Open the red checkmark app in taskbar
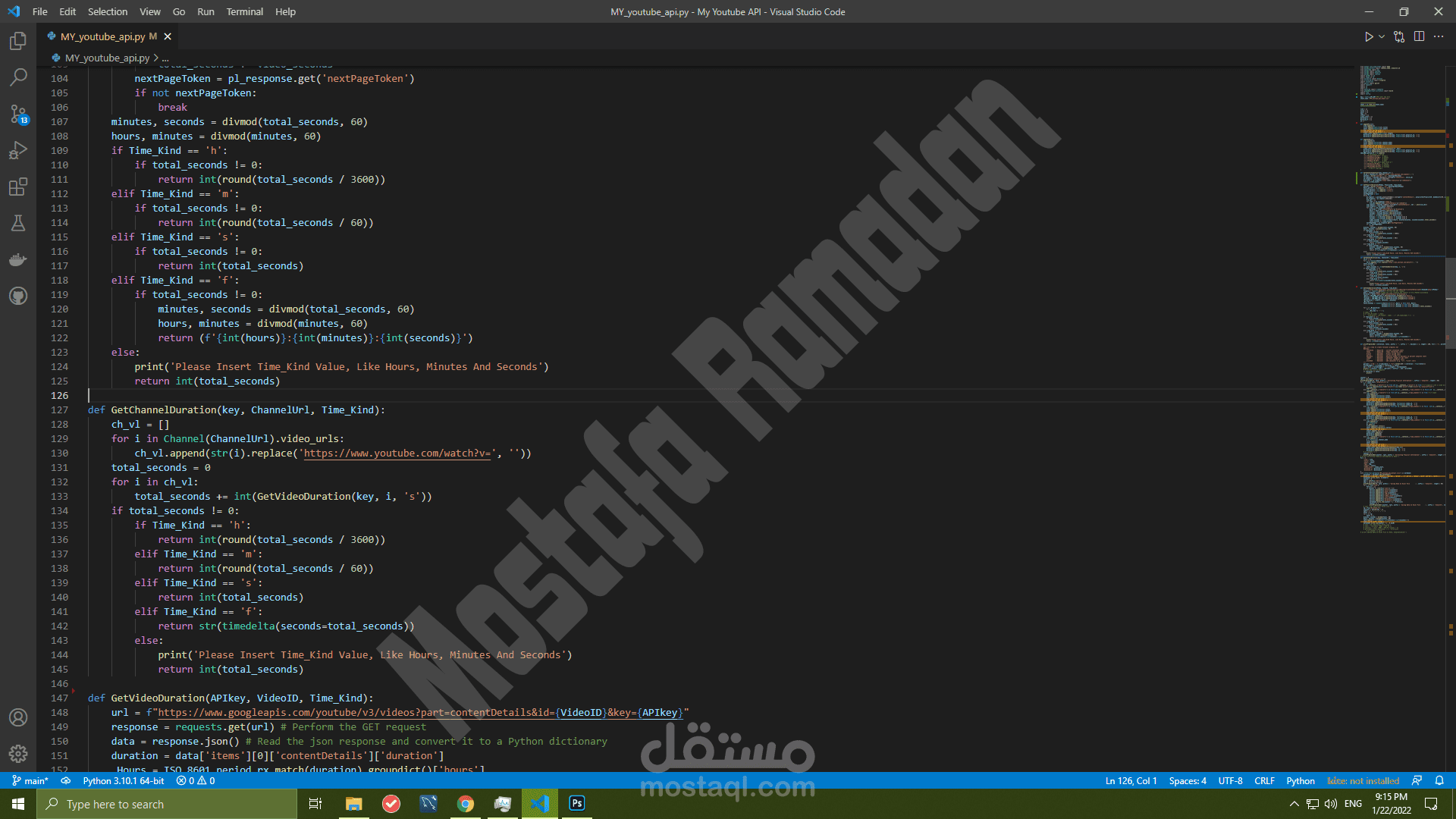This screenshot has height=819, width=1456. (x=391, y=804)
